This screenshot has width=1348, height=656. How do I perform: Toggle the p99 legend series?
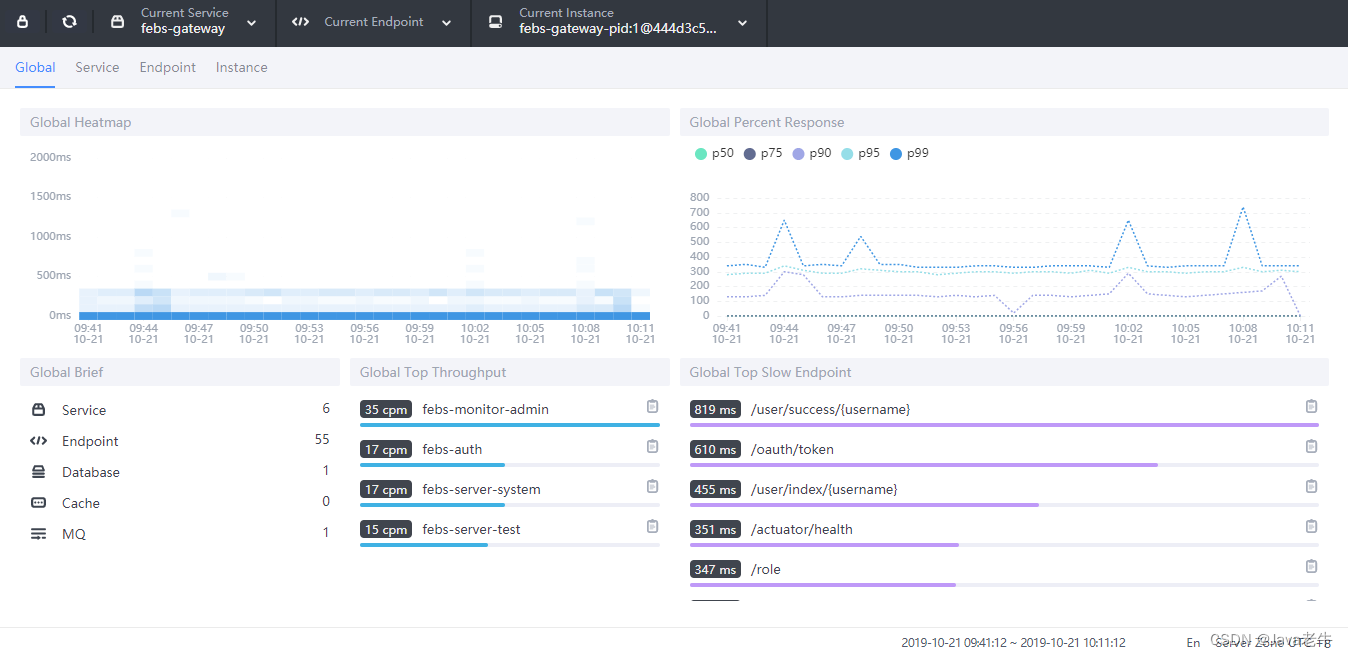pyautogui.click(x=909, y=153)
